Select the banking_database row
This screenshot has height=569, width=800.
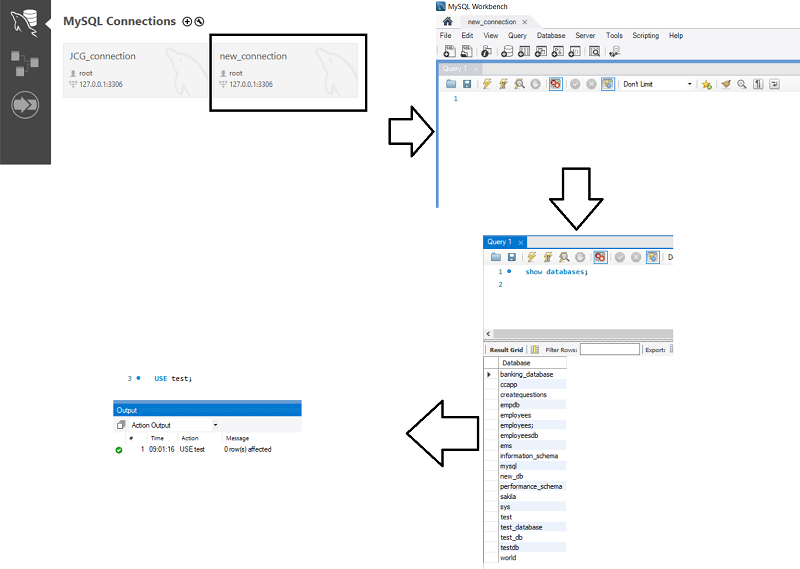[x=532, y=375]
